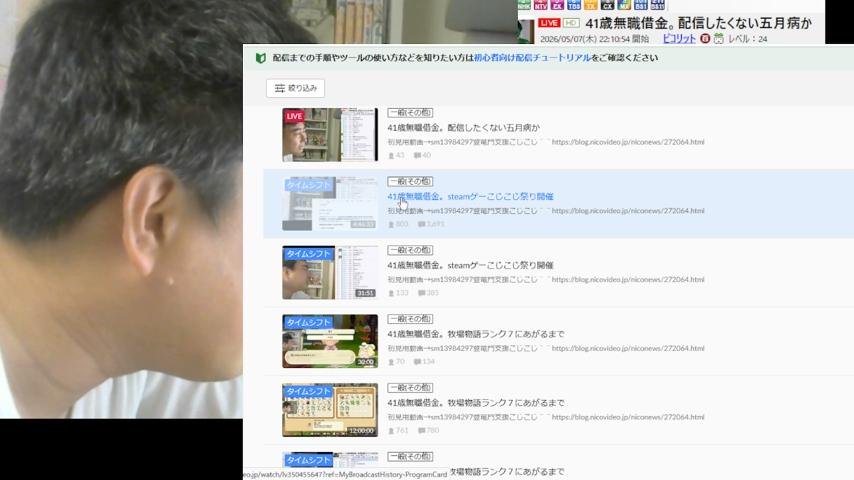Click the 一般(その他) tag in the 30:00 row

point(410,319)
